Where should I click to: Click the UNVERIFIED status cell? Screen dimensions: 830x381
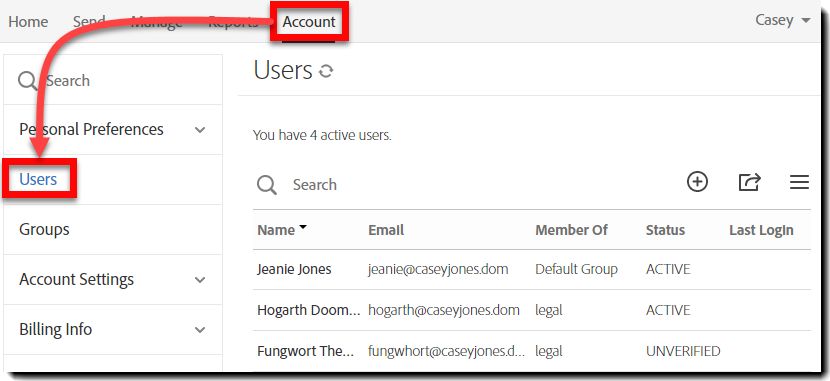click(683, 351)
